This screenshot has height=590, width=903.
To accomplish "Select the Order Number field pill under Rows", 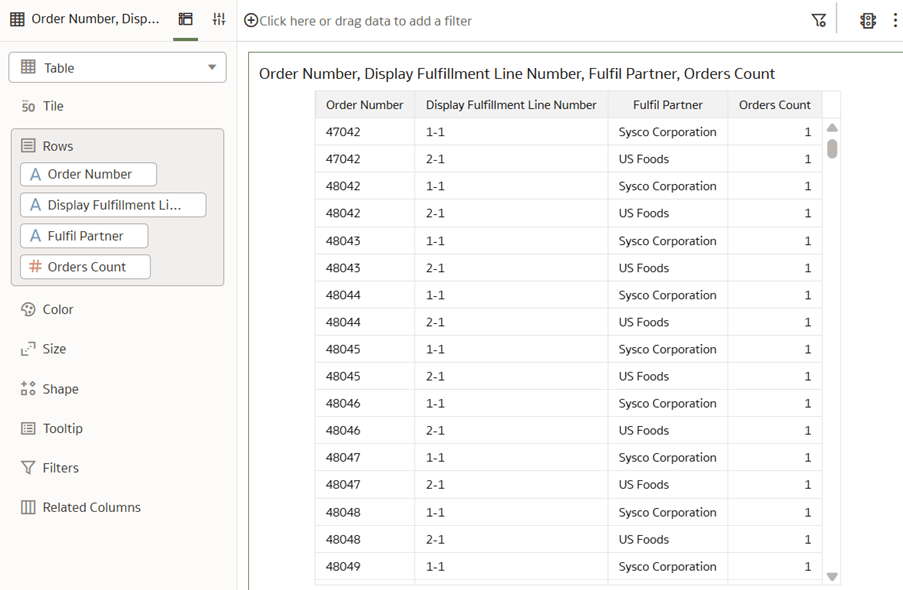I will tap(88, 174).
